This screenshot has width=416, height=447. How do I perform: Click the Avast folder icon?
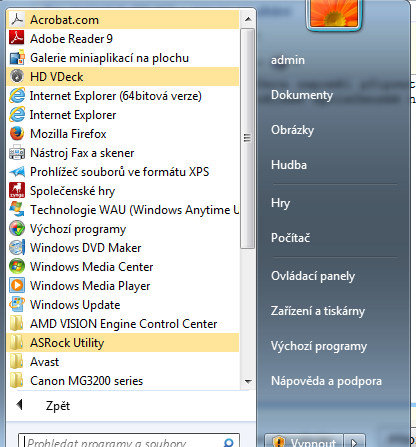[17, 362]
